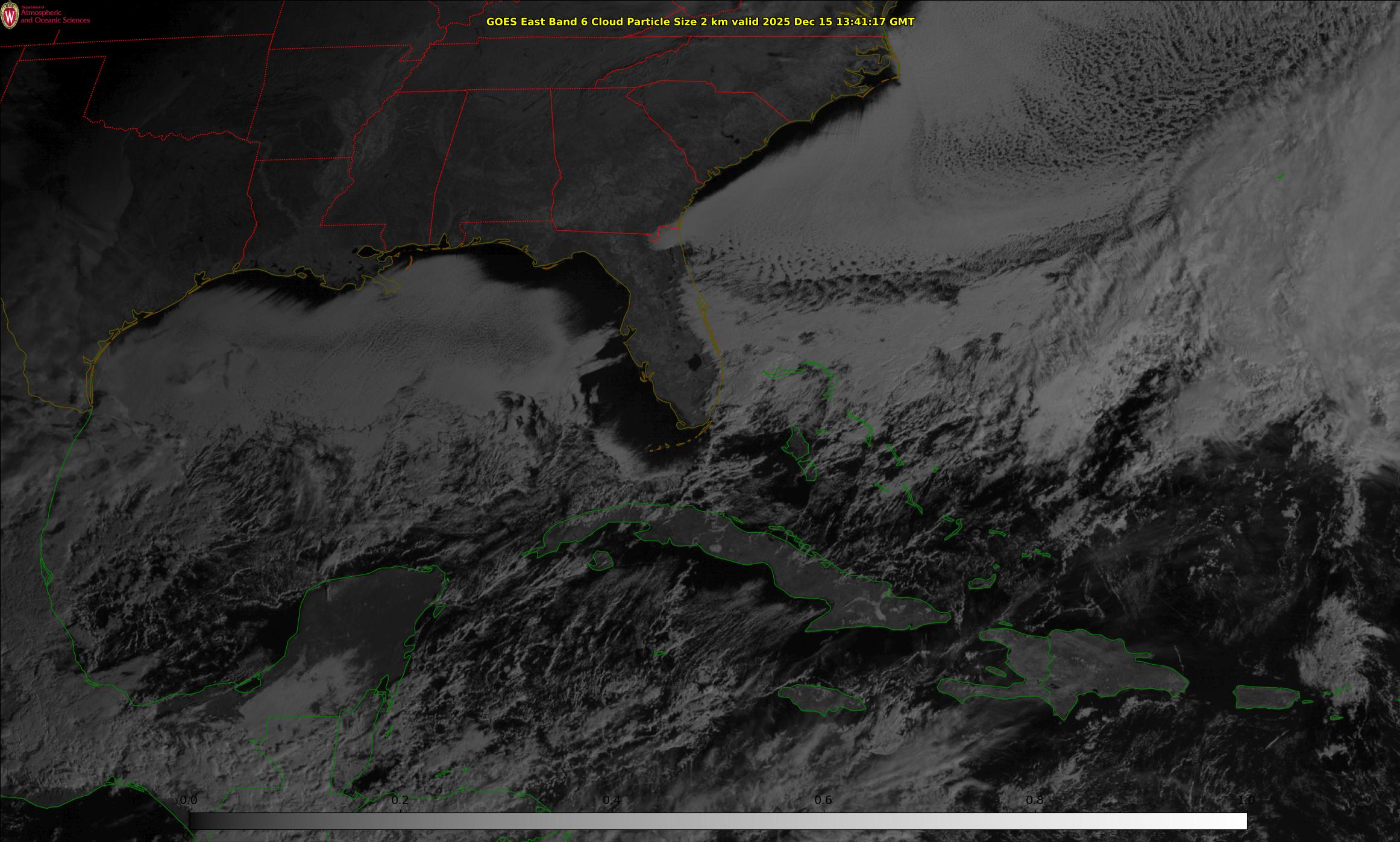Click the small green Bermuda outline
This screenshot has height=842, width=1400.
pos(1280,177)
